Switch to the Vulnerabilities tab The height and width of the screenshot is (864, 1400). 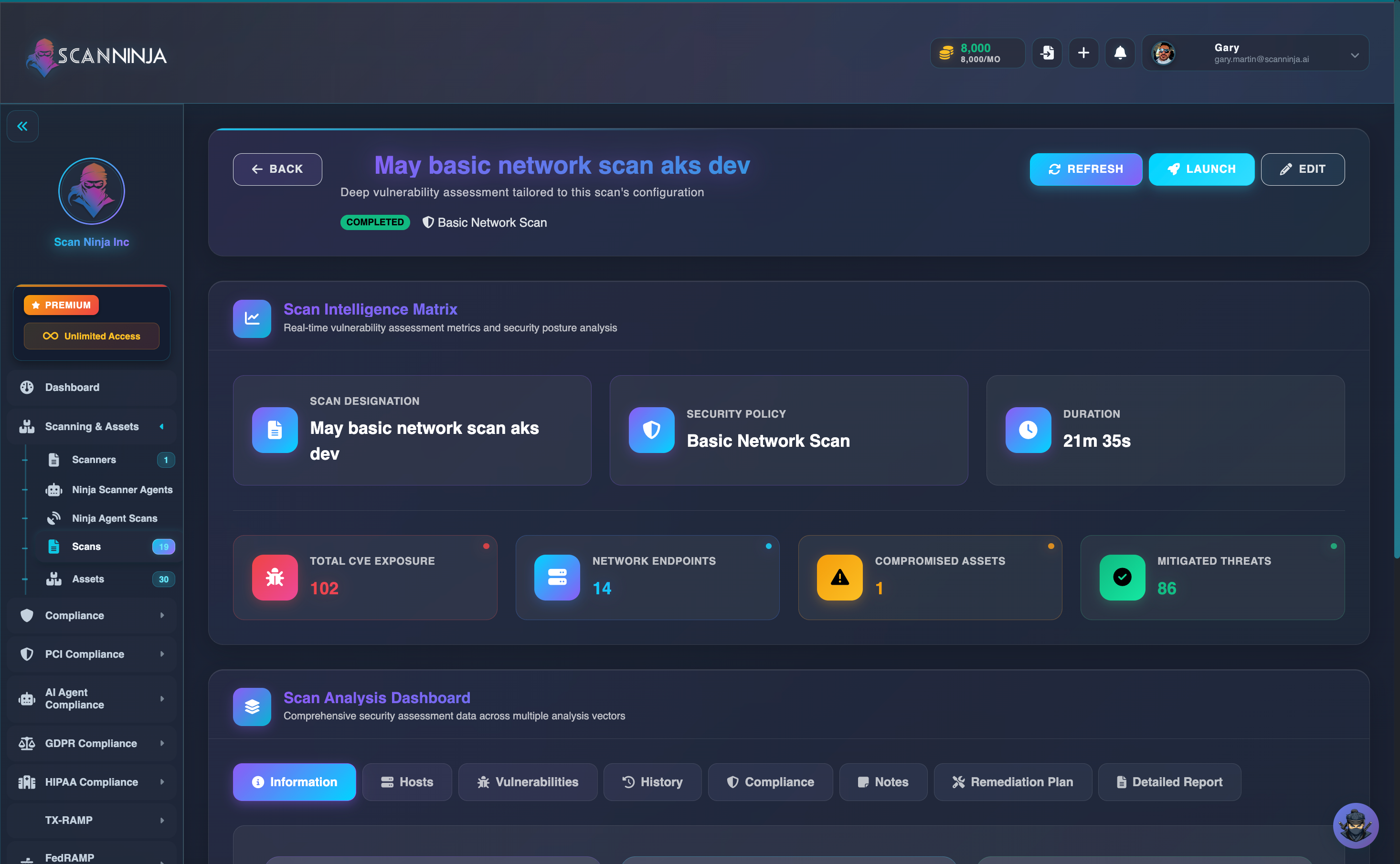(528, 782)
